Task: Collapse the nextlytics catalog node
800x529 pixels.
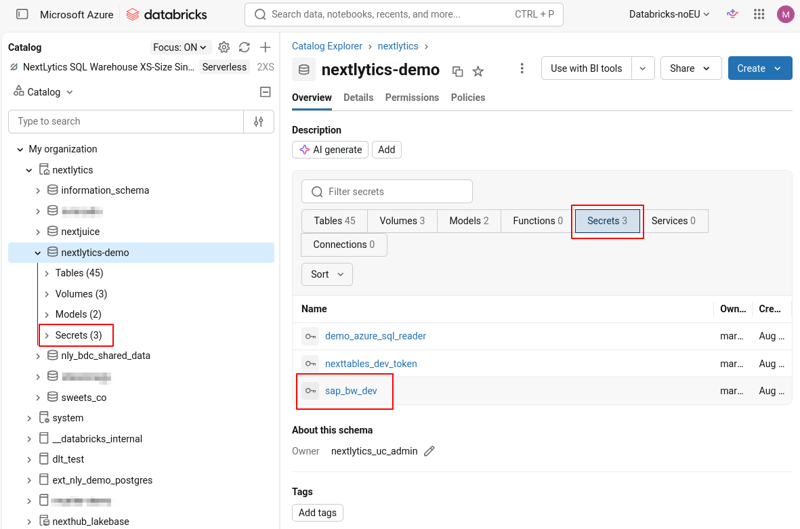Action: pos(29,170)
